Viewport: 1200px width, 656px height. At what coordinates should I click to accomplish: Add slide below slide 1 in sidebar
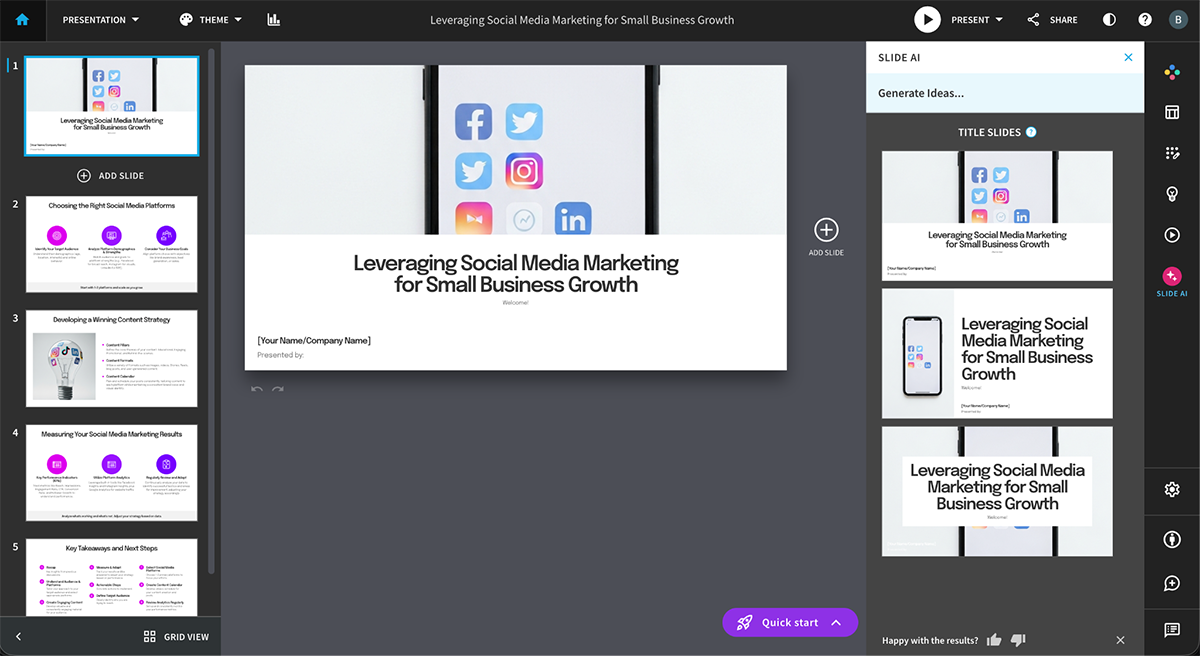pyautogui.click(x=111, y=176)
